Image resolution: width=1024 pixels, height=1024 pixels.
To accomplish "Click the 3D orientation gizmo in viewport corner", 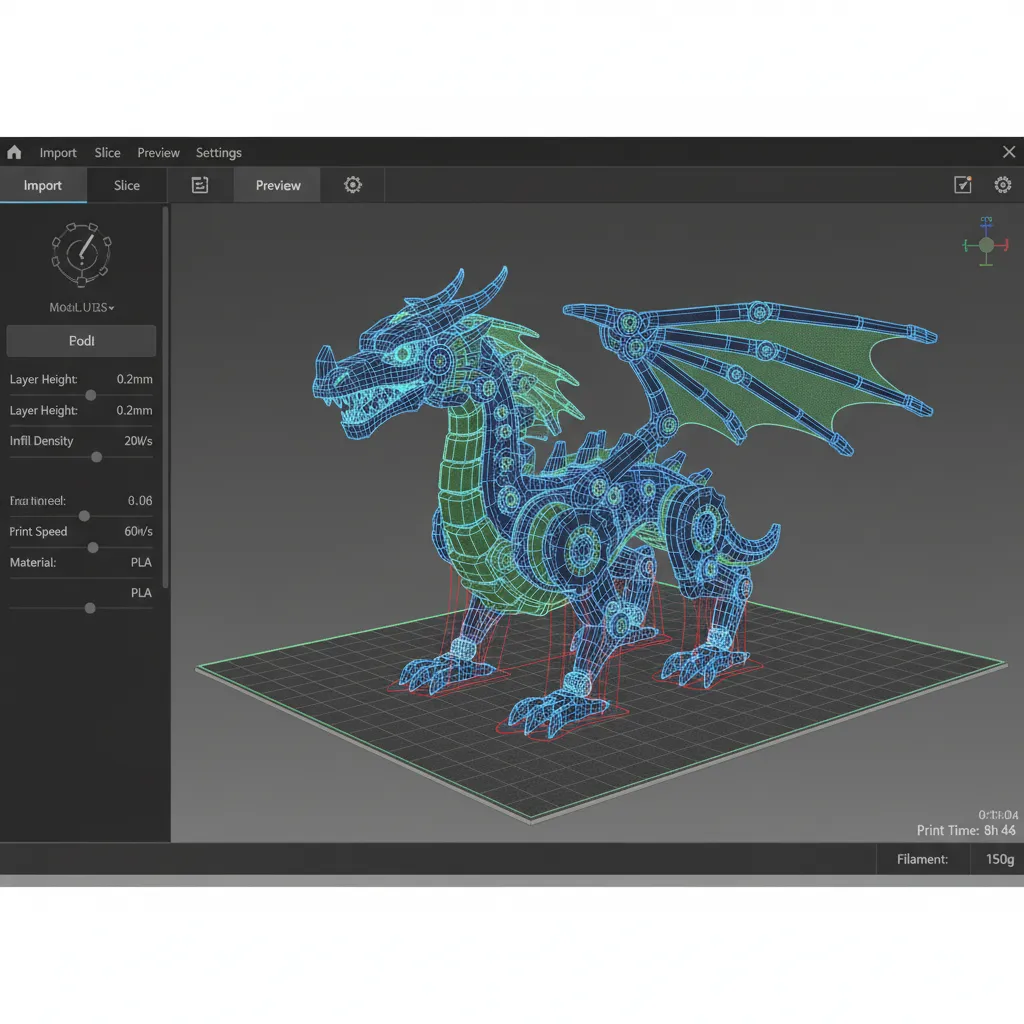I will pyautogui.click(x=985, y=243).
